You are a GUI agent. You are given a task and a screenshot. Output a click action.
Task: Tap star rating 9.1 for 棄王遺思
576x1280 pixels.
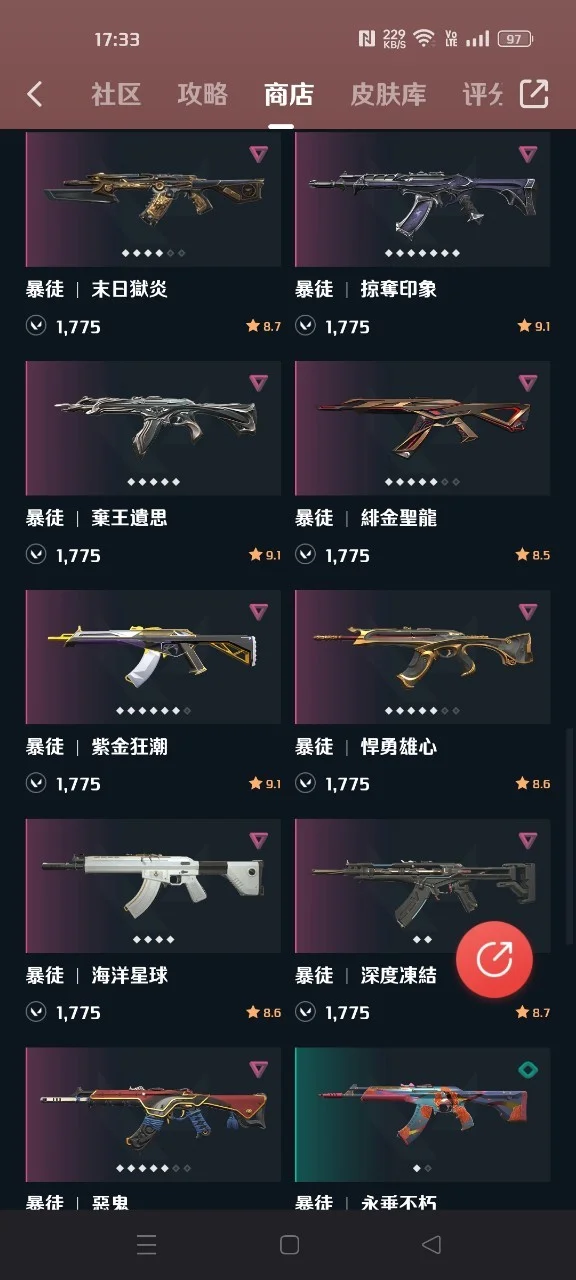[x=265, y=555]
